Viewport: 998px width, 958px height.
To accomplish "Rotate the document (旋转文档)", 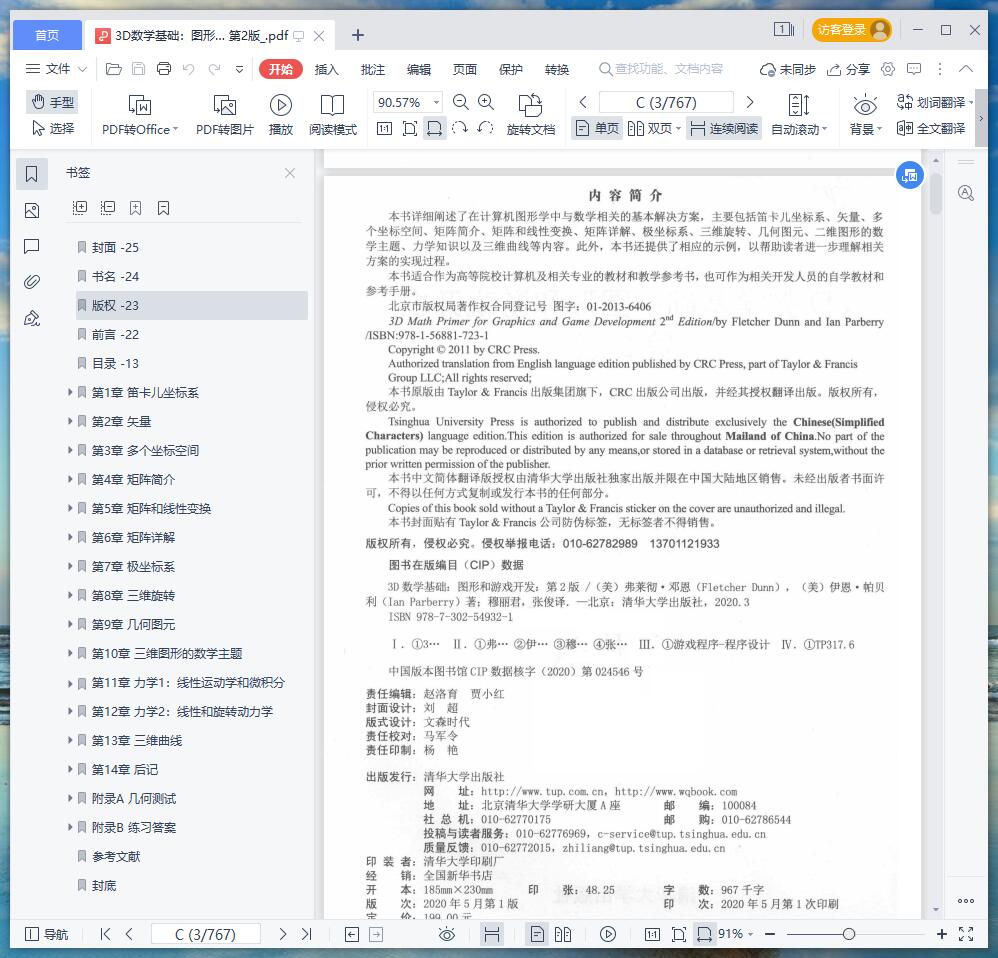I will [531, 115].
